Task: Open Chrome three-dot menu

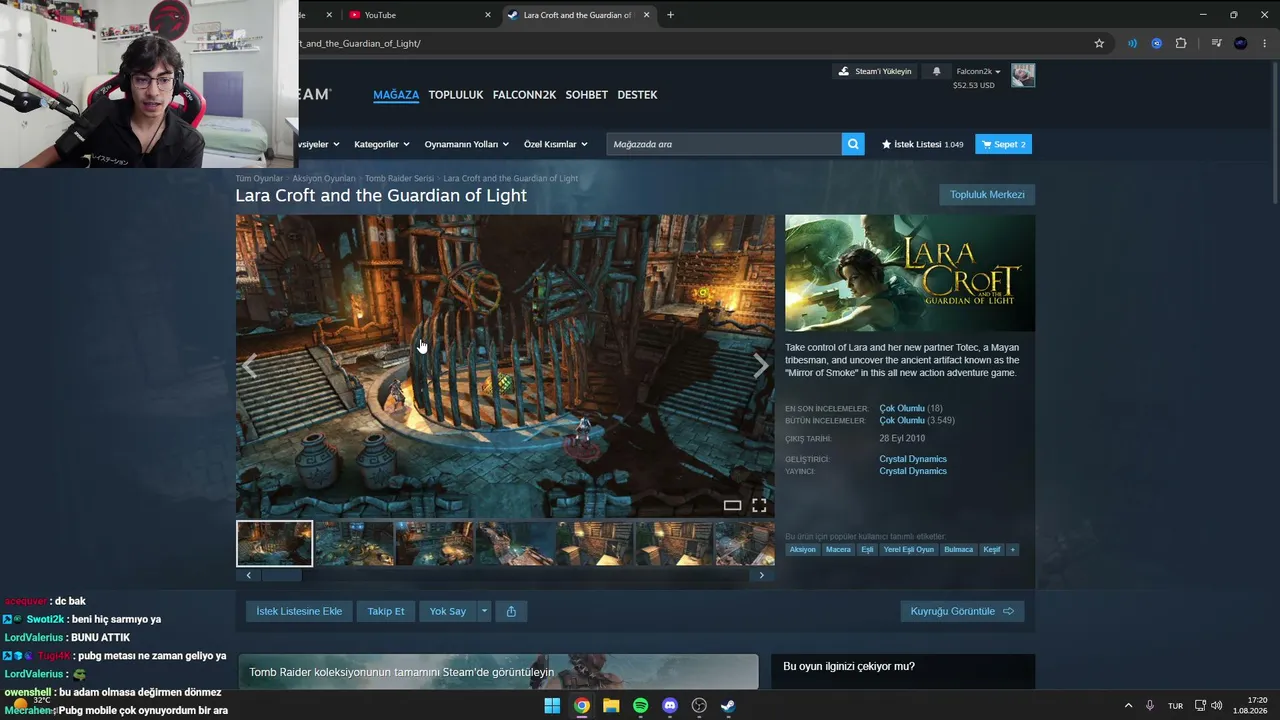Action: (x=1265, y=43)
